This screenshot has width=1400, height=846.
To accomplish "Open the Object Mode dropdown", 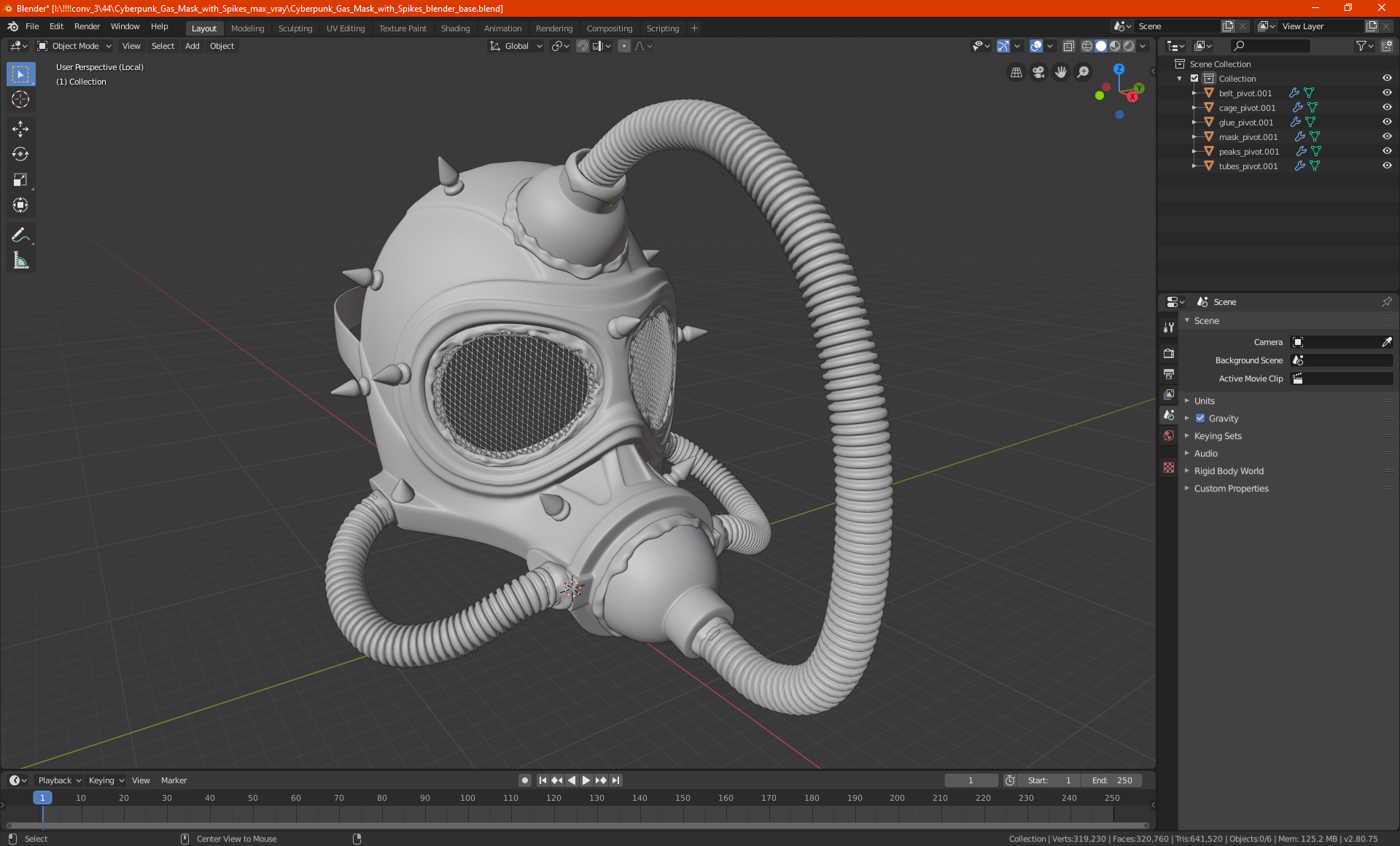I will point(74,46).
